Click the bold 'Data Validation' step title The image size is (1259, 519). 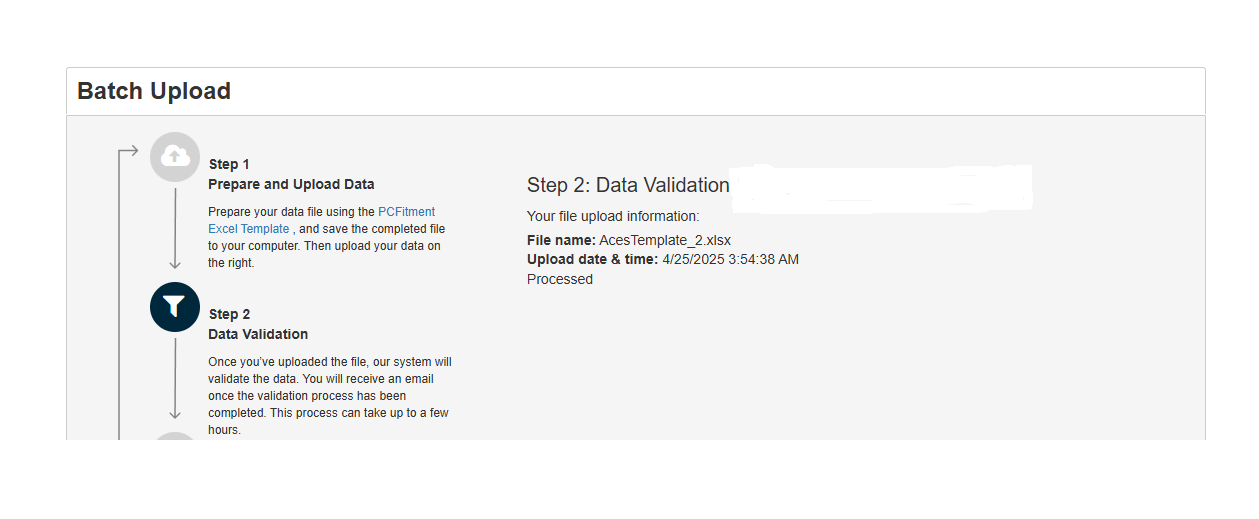258,334
